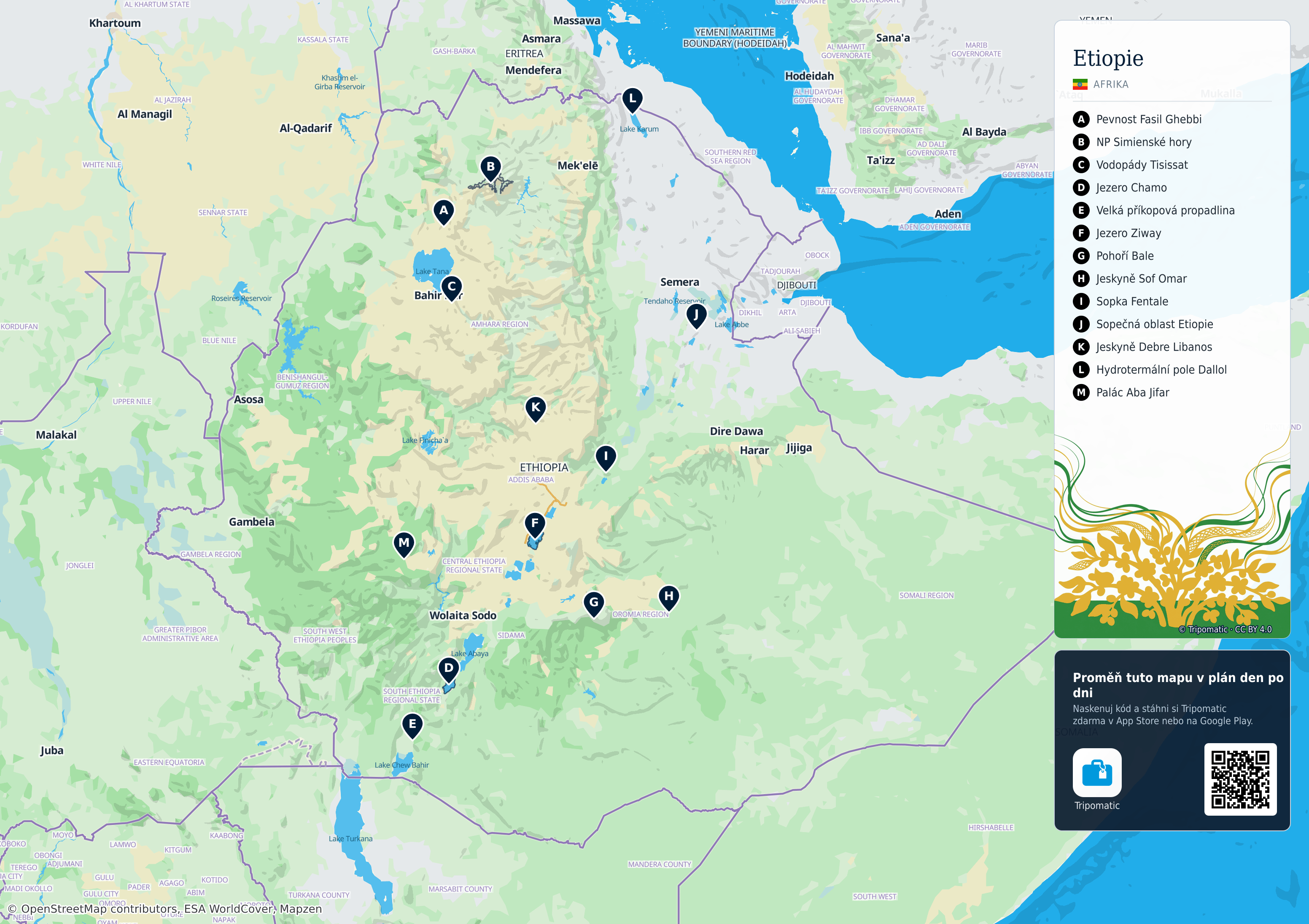Click the Khartoum city label
Screen dimensions: 1309x924
[115, 23]
